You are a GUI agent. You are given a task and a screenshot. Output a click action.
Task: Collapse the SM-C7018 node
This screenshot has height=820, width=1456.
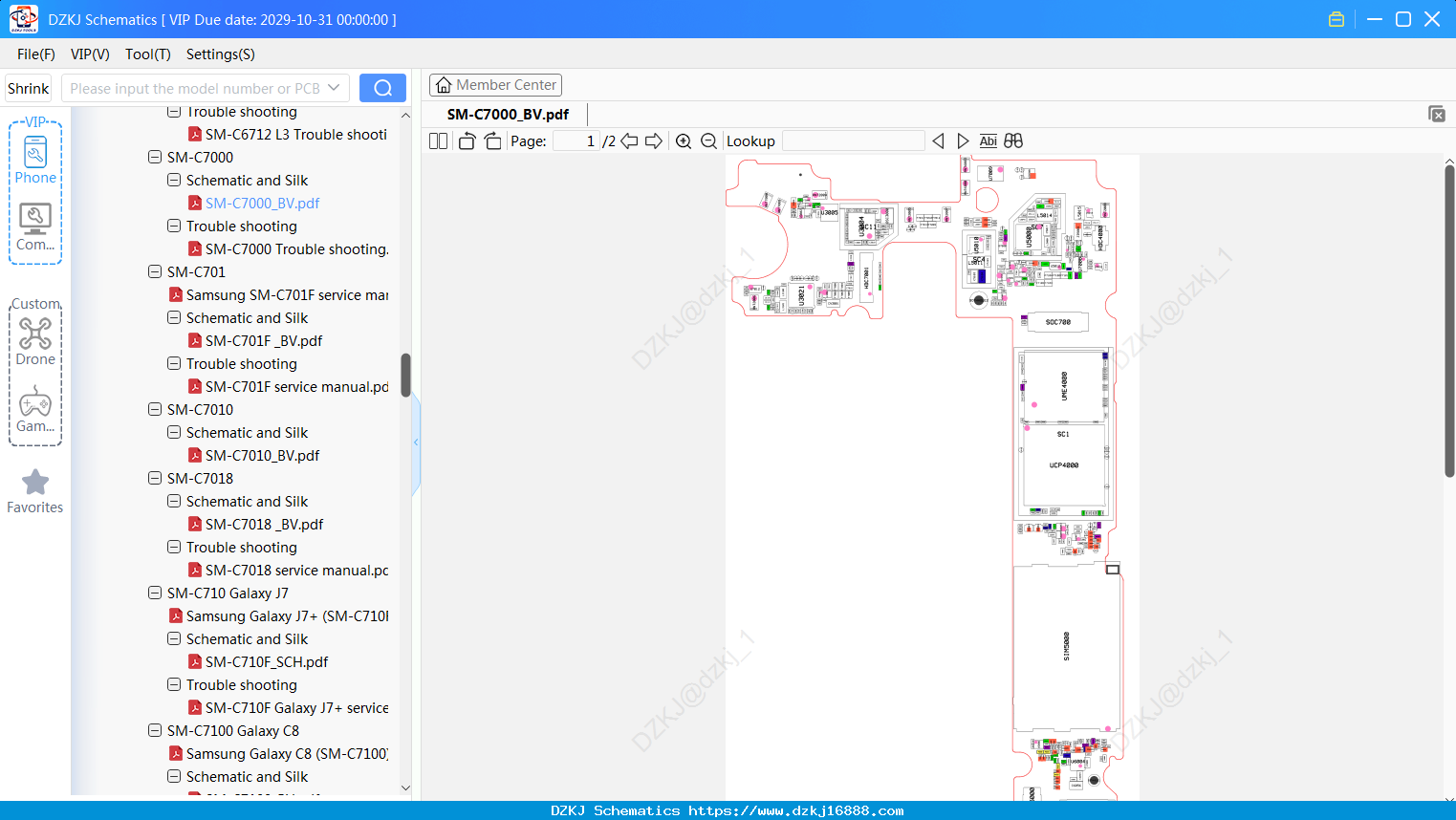(155, 478)
